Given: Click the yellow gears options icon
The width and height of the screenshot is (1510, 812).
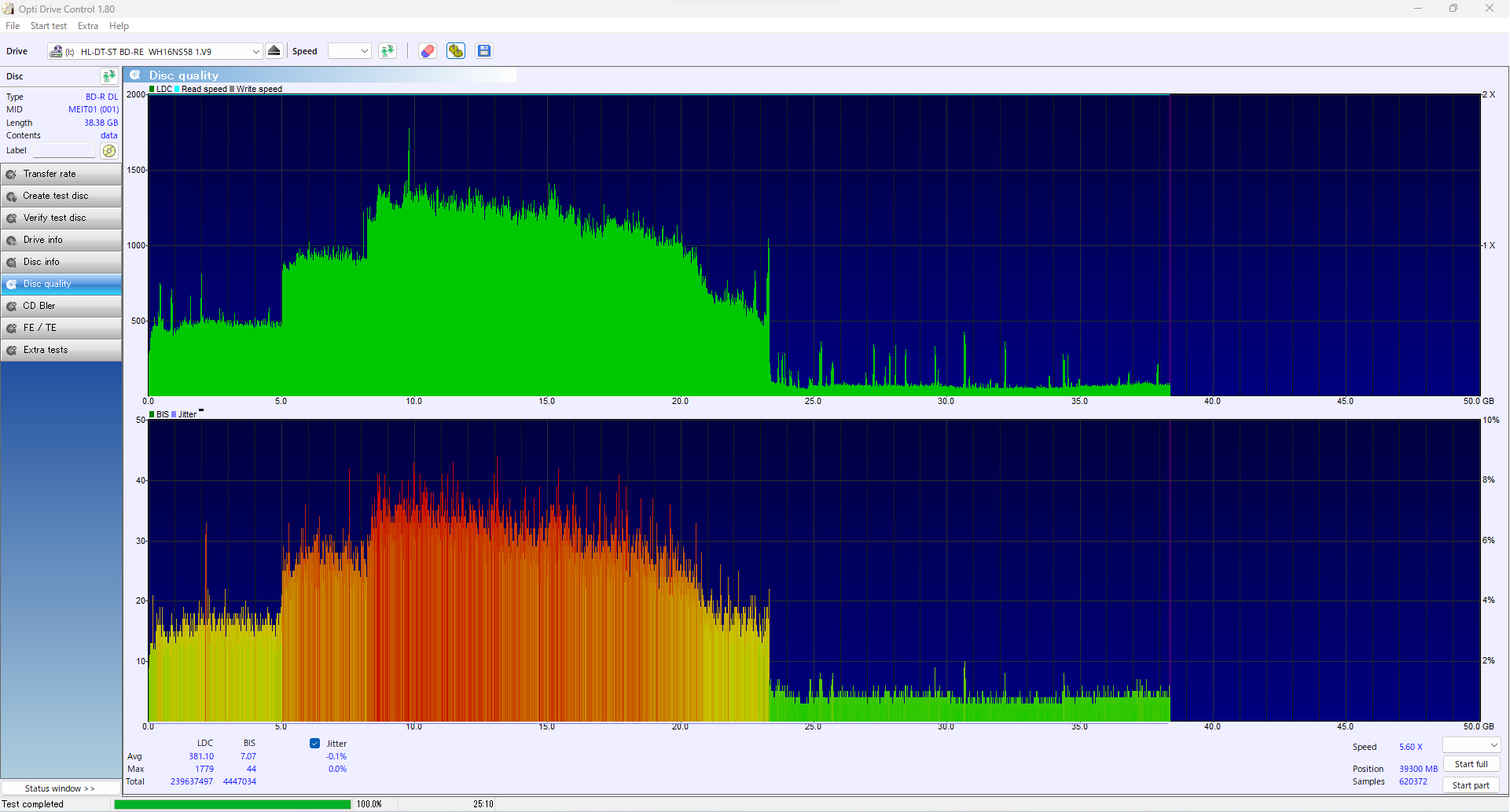Looking at the screenshot, I should (x=456, y=51).
